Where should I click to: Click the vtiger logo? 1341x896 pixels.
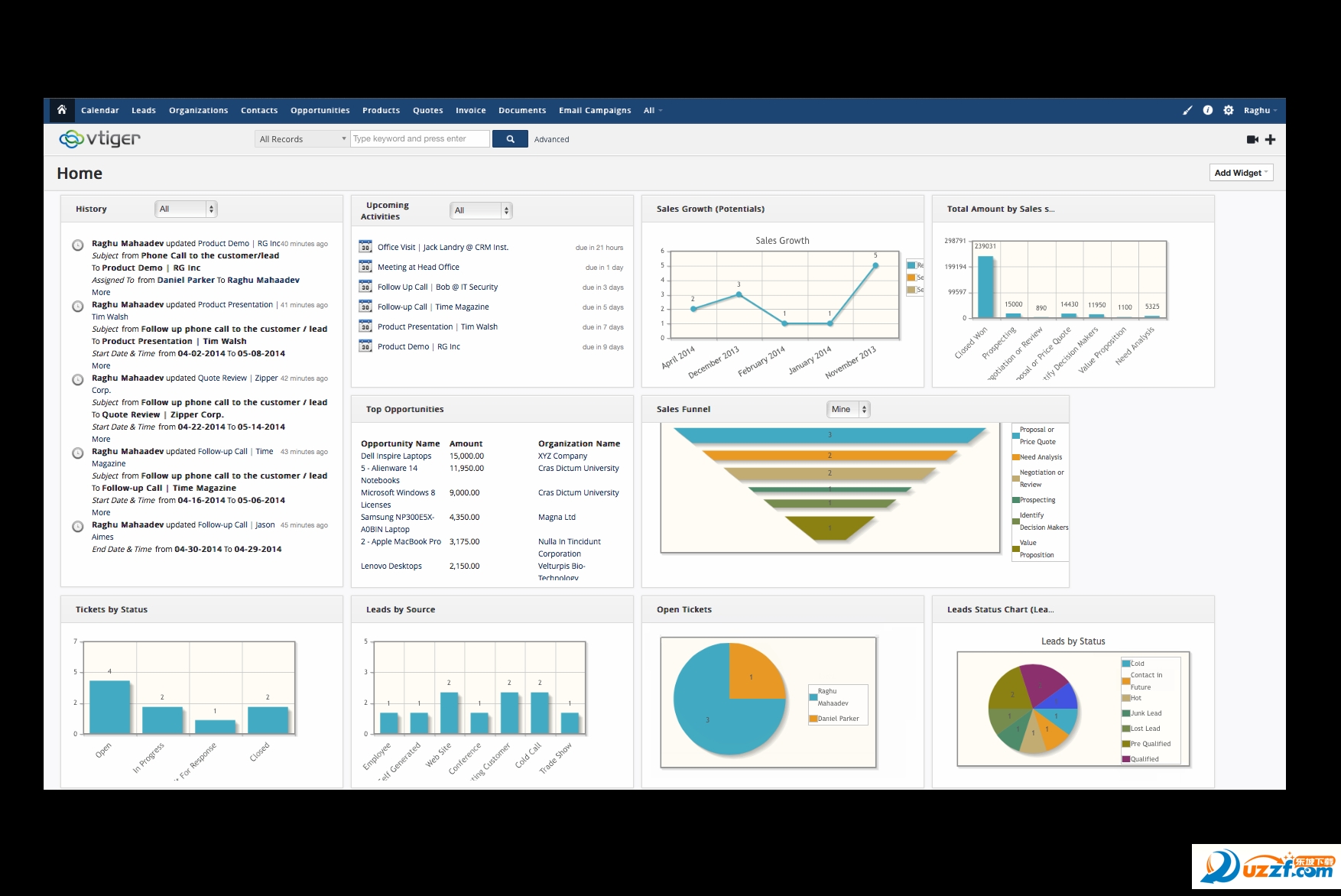100,138
